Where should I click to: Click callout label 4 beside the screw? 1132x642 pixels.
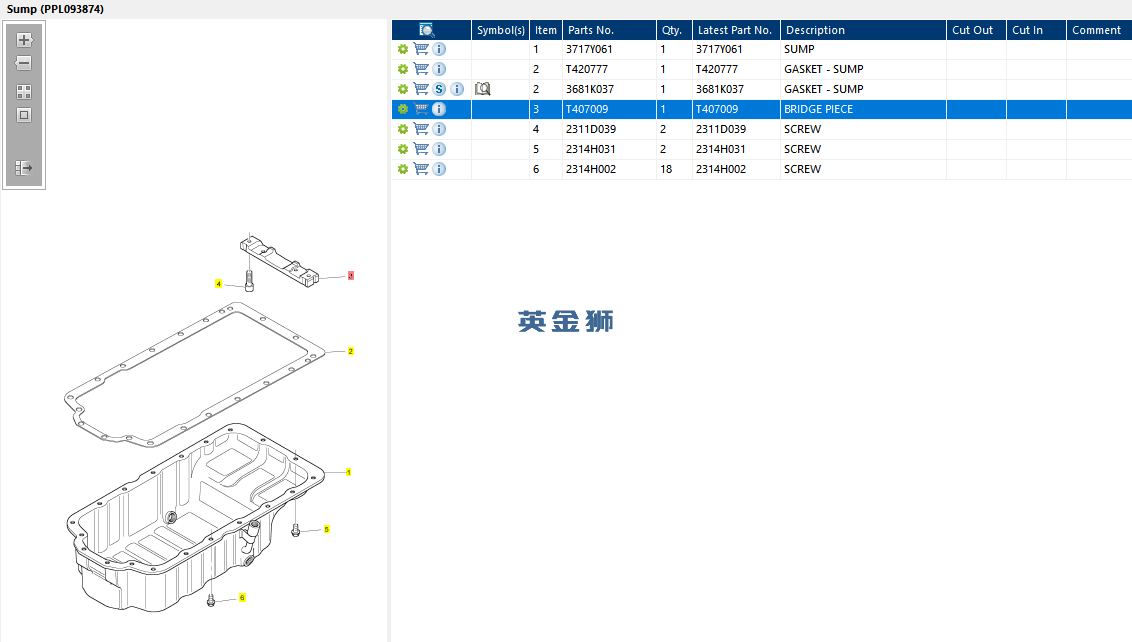point(218,284)
